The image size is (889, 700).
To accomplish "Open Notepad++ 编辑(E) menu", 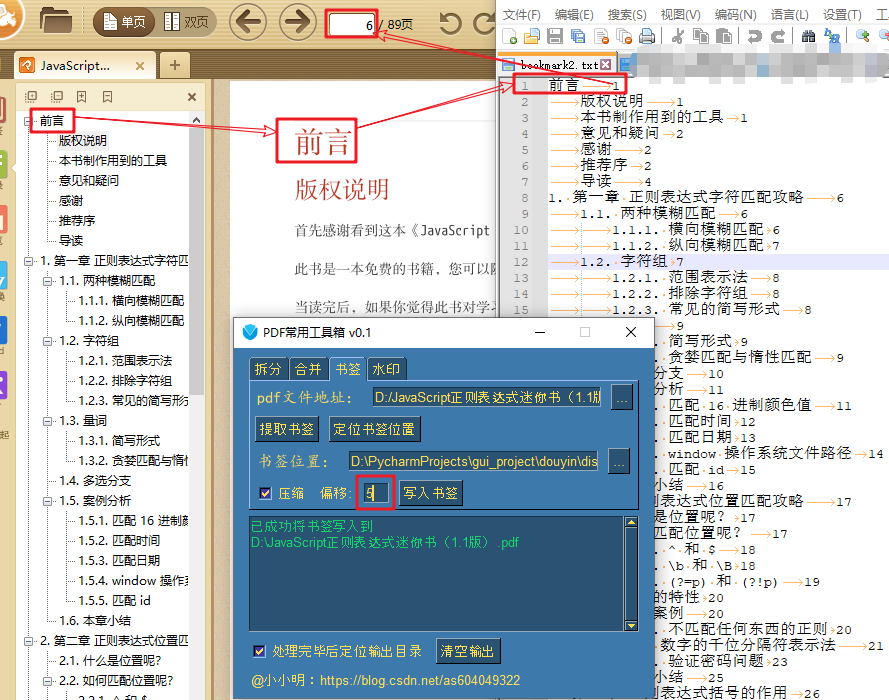I will (574, 15).
